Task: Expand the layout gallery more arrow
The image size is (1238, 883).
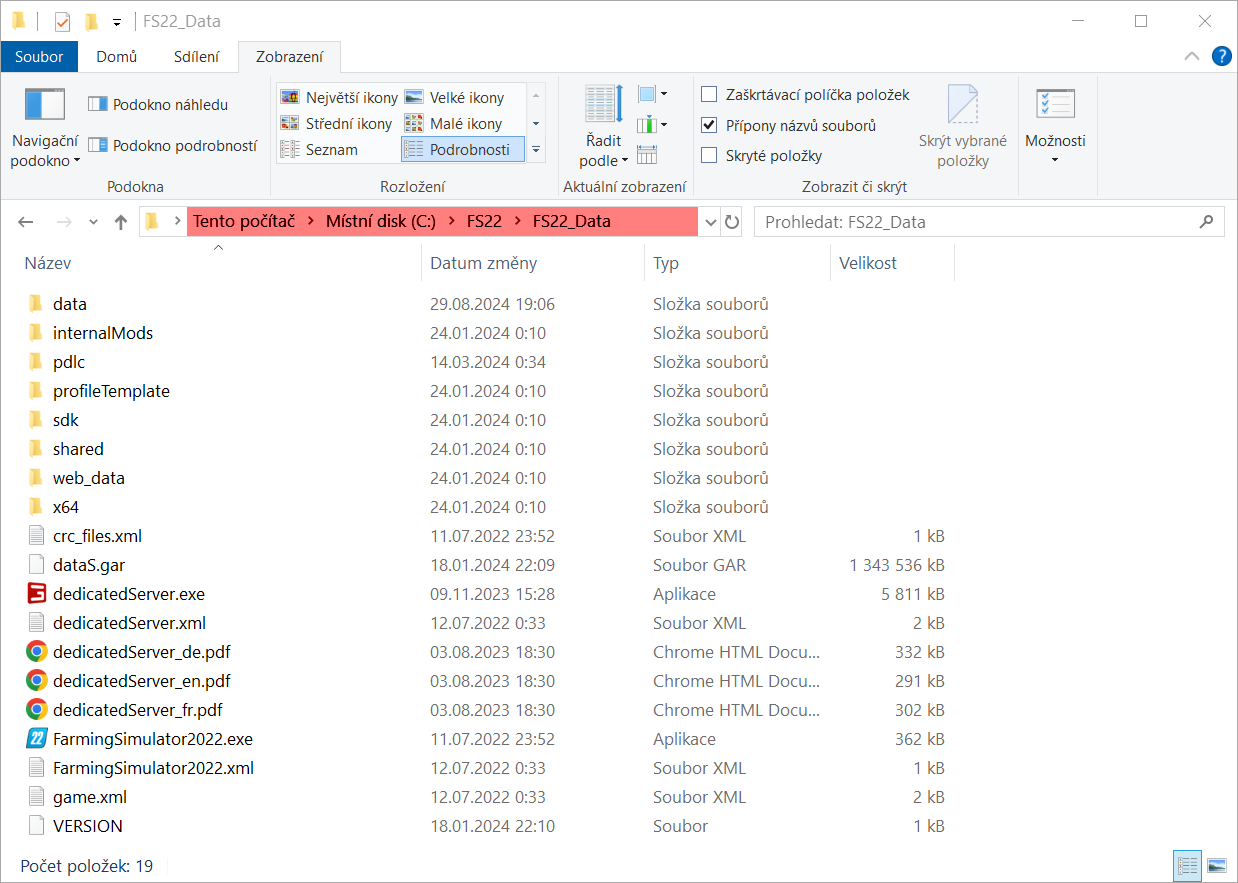Action: [x=536, y=149]
